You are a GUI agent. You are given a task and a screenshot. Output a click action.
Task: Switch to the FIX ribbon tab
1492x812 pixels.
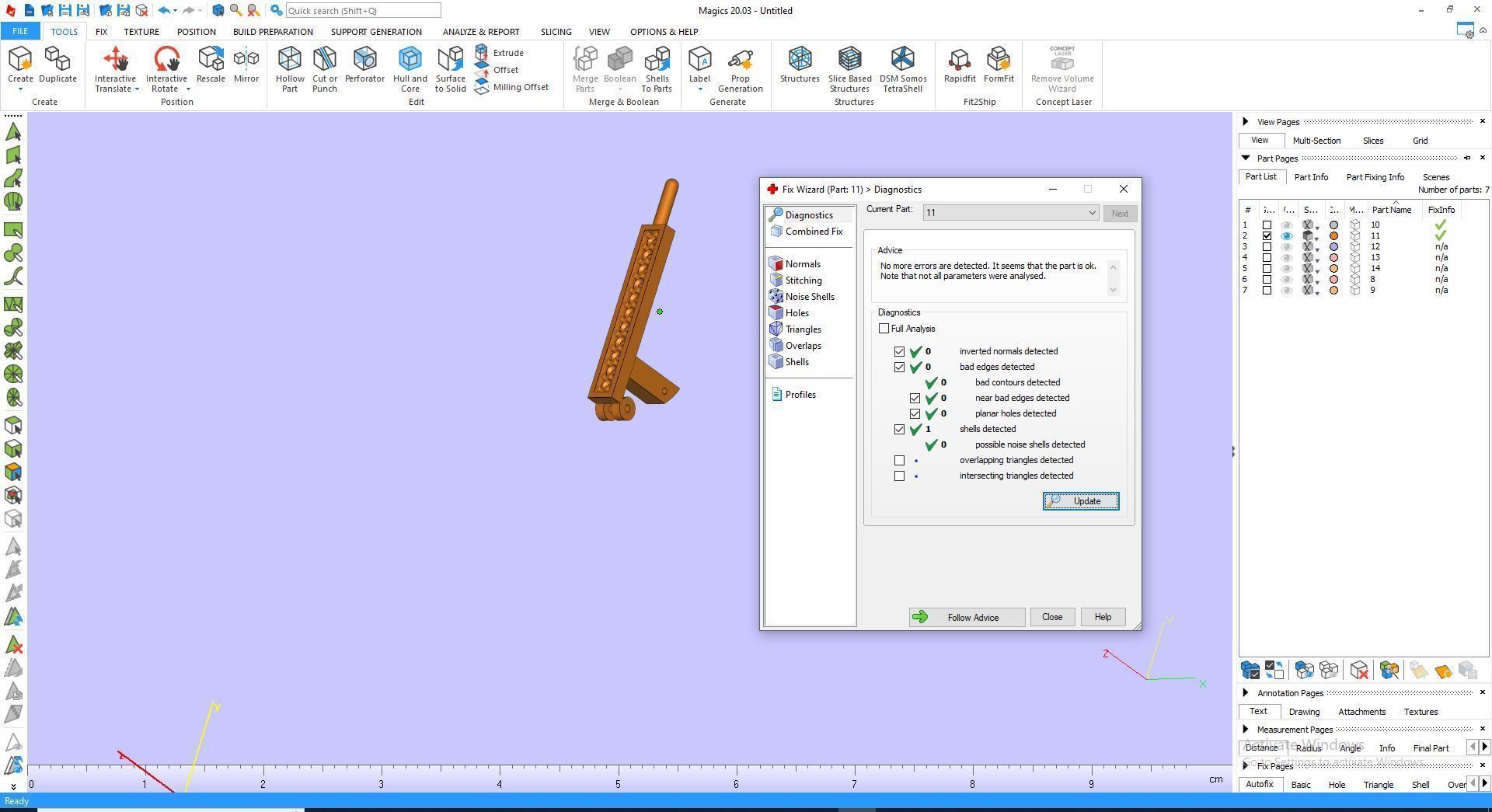tap(101, 32)
